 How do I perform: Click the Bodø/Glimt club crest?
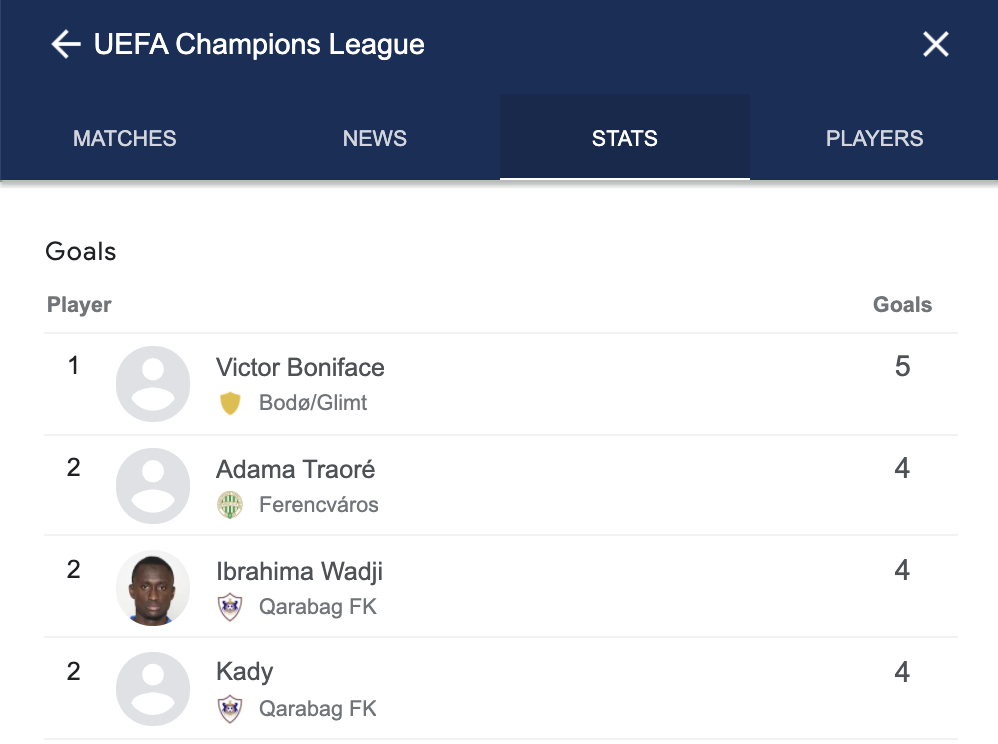click(x=230, y=403)
